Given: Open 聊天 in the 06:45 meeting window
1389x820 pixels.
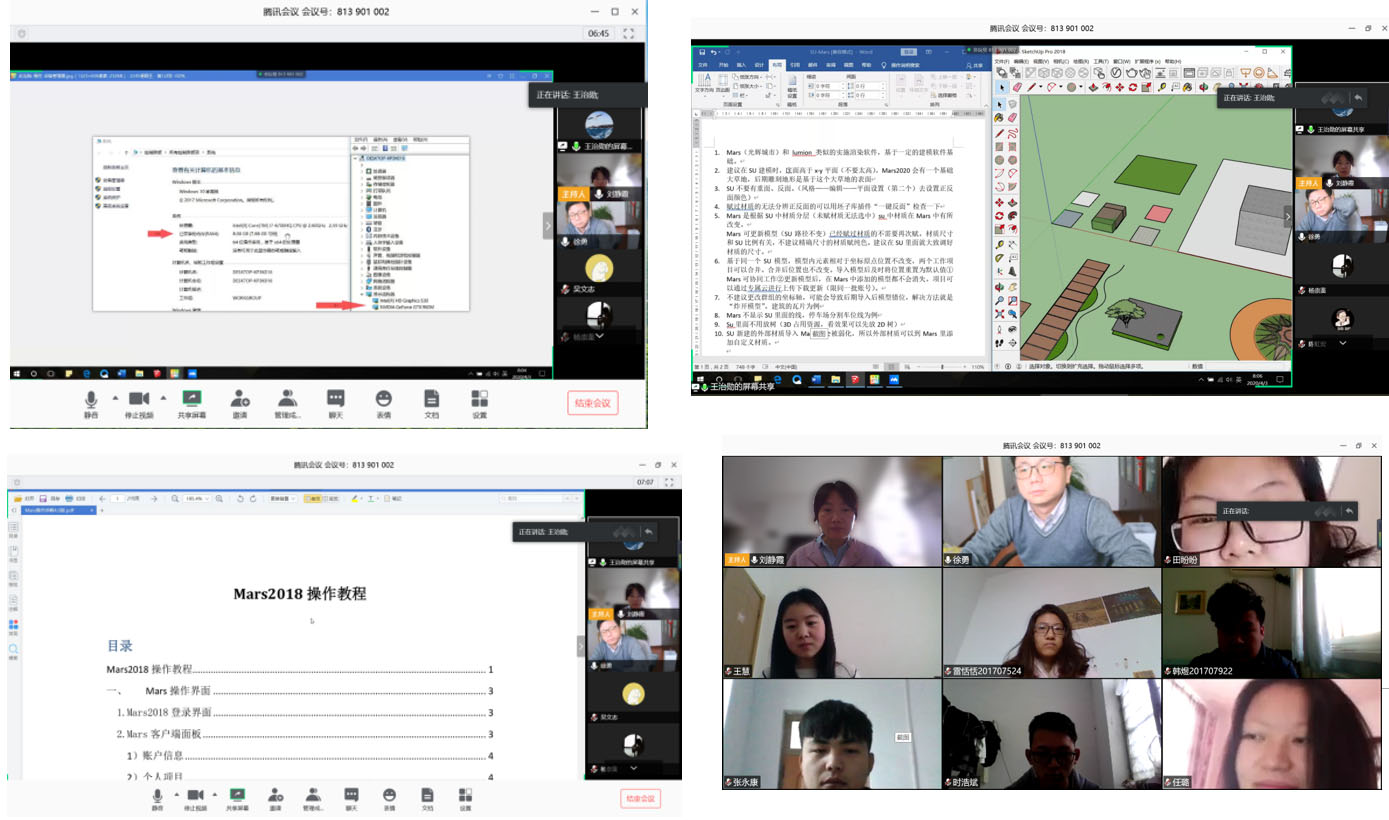Looking at the screenshot, I should coord(335,404).
